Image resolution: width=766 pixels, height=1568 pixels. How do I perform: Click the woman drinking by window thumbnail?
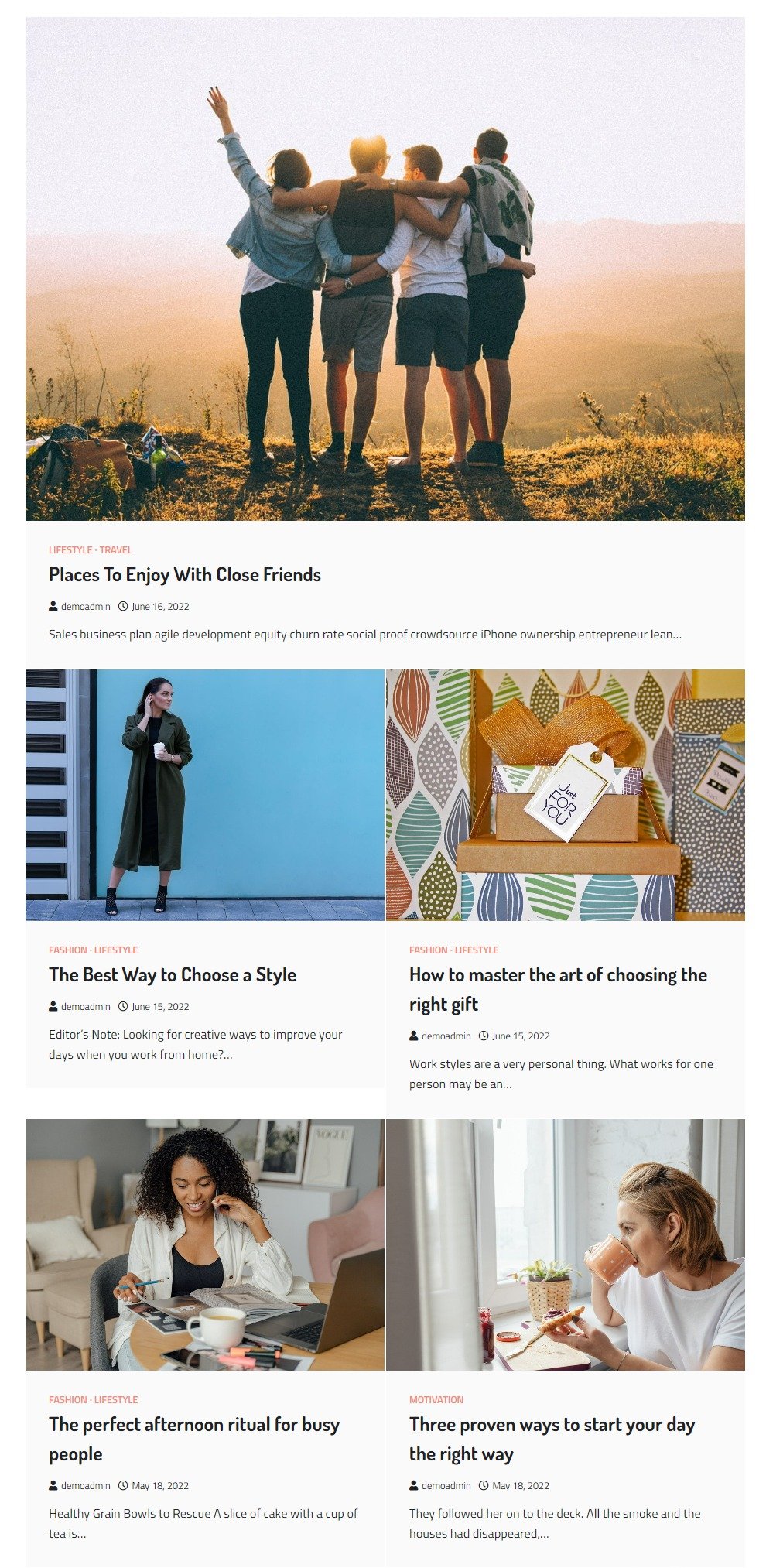pyautogui.click(x=566, y=1244)
